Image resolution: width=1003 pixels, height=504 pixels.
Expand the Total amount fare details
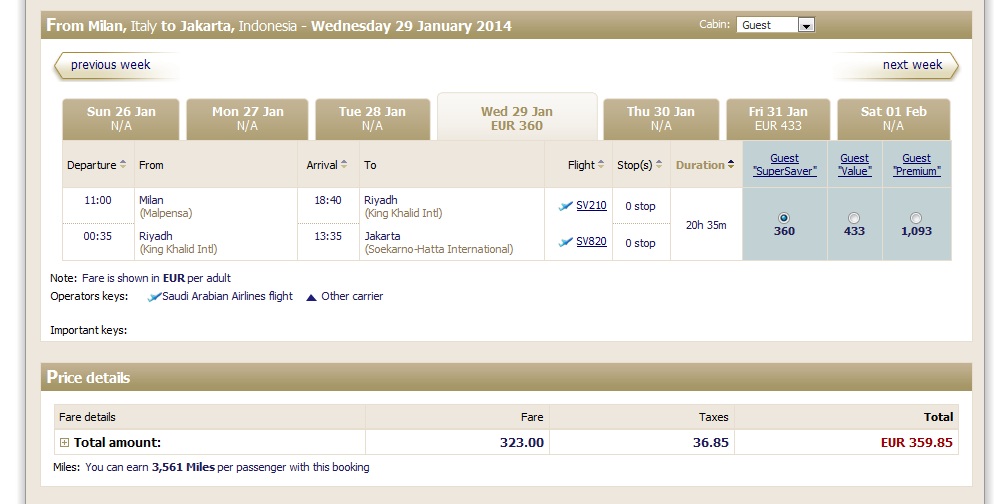pos(64,442)
